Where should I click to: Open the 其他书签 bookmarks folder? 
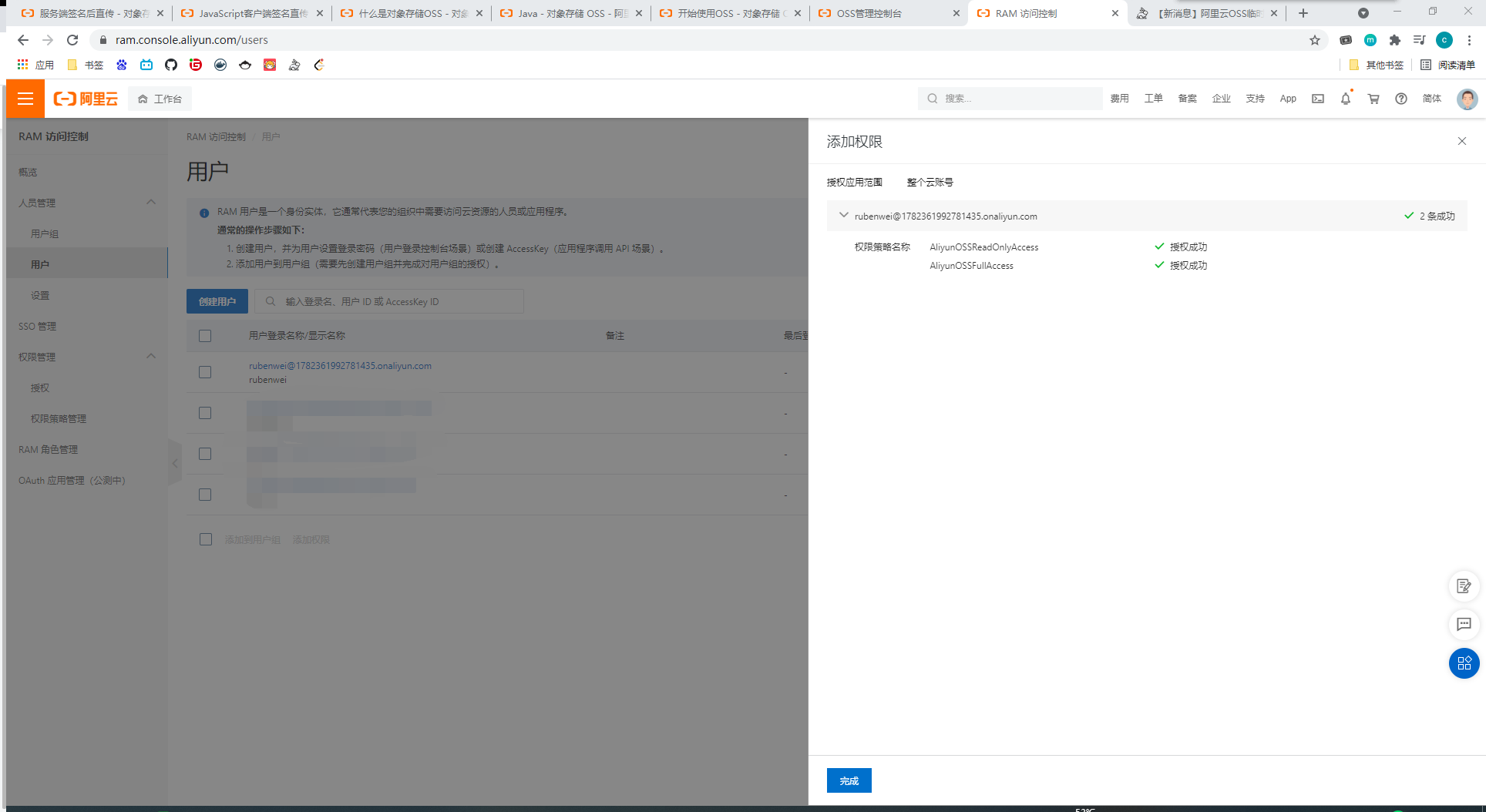[1376, 65]
